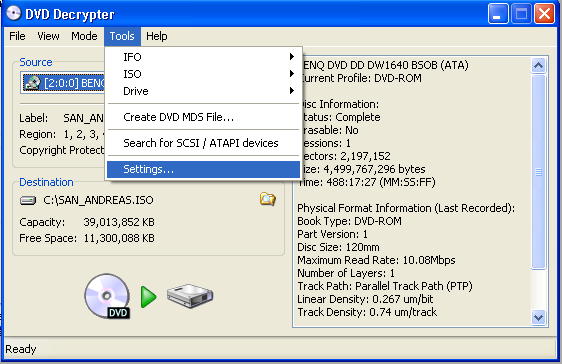Click the 'Number of Layers: 1' line
Screen dimensions: 562x364
(346, 273)
